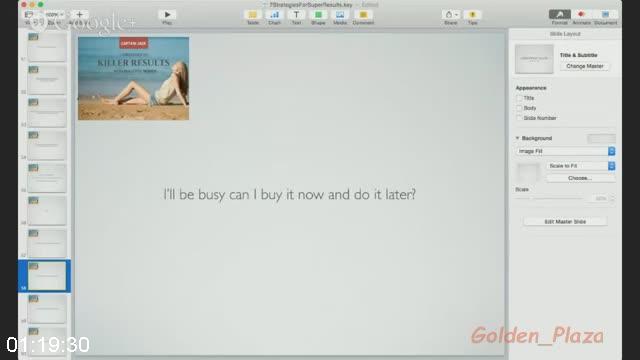Select the Killer Results beach image on slide

(x=133, y=78)
